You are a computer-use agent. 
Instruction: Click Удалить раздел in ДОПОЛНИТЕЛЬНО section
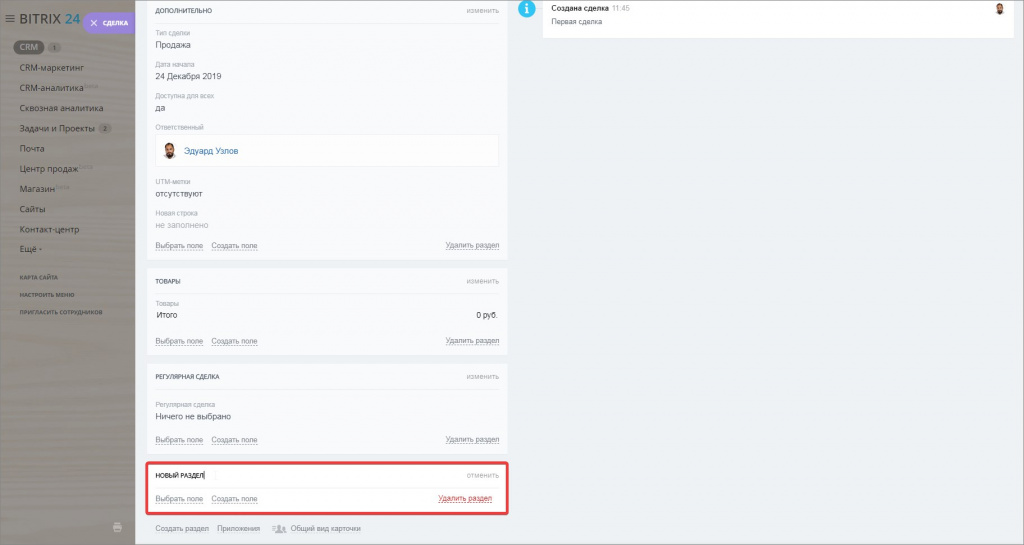pyautogui.click(x=472, y=245)
